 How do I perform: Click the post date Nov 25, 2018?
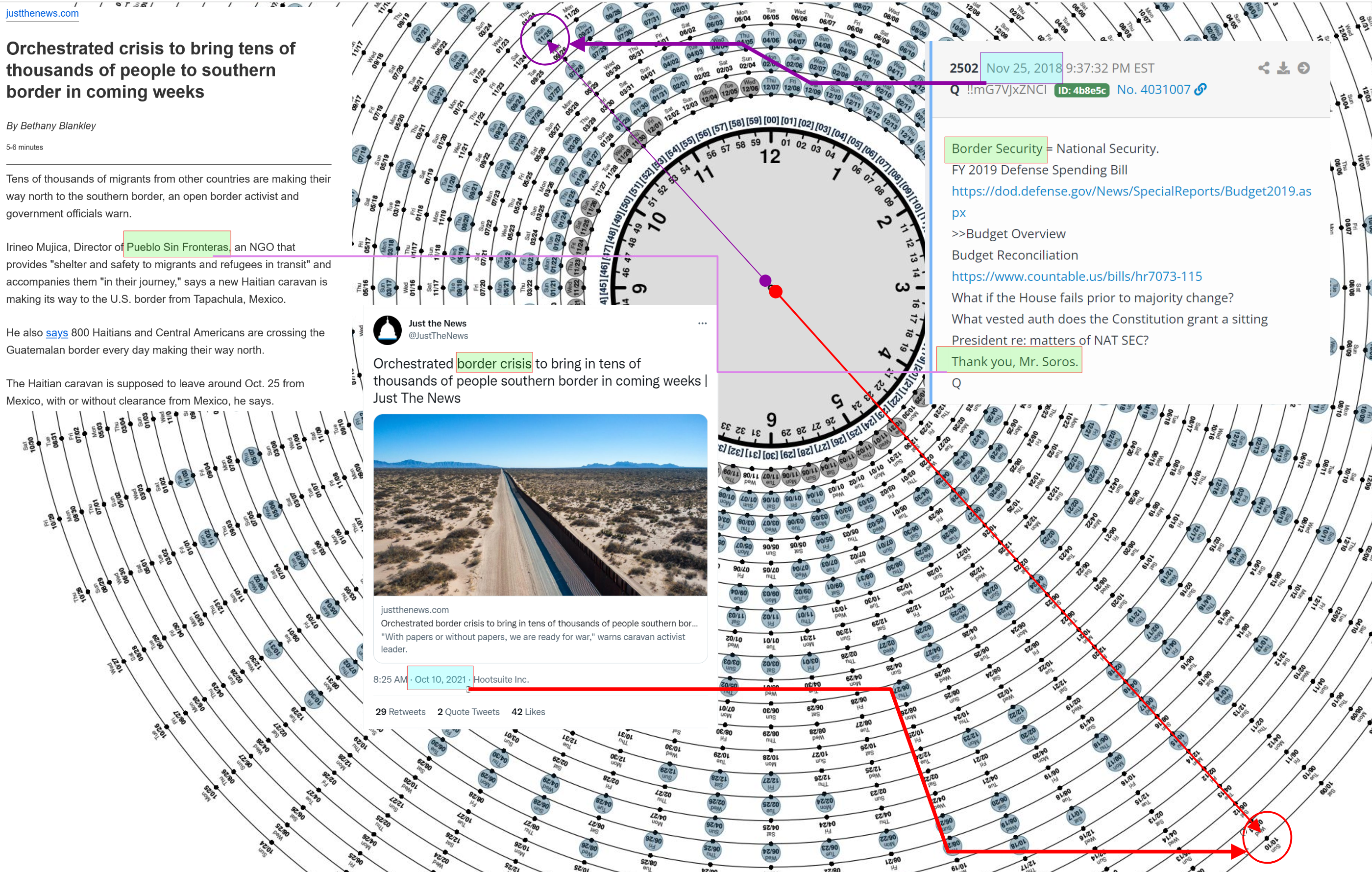coord(1024,69)
